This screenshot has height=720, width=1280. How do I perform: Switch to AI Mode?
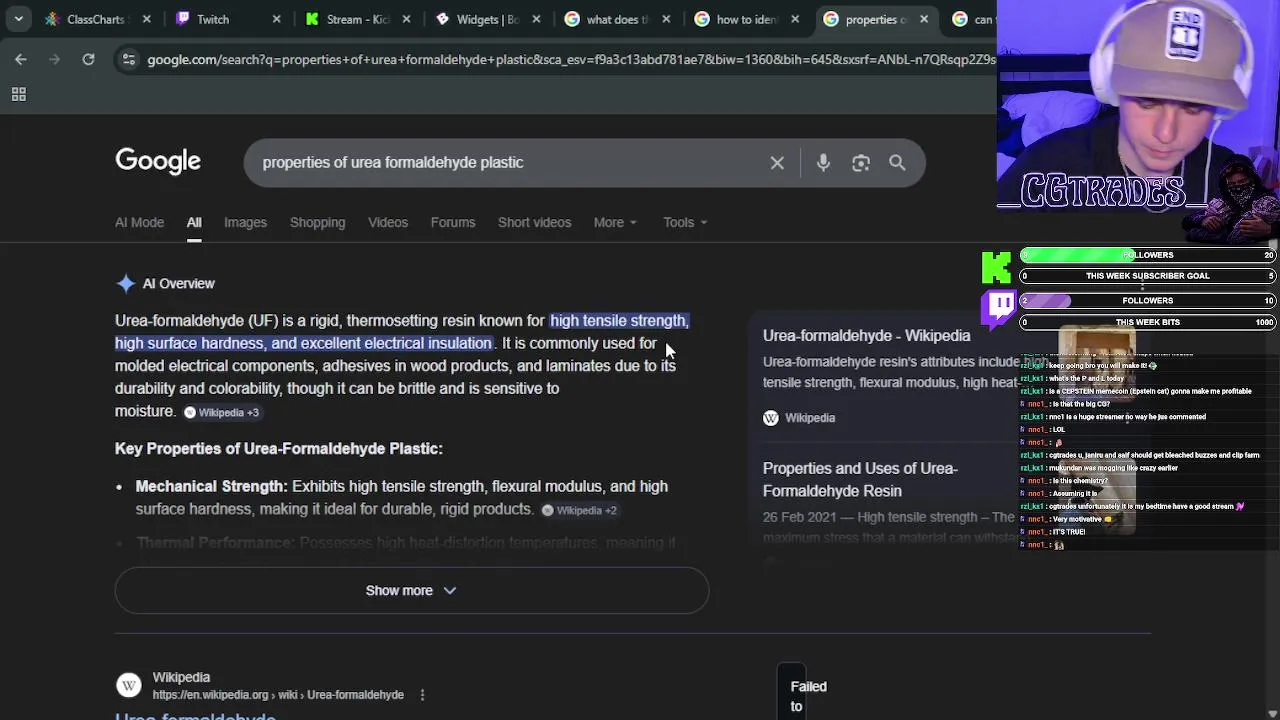point(139,222)
